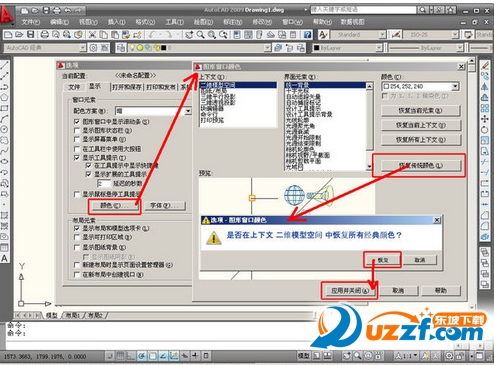Screen dimensions: 494x365
Task: Open the AutoCAD Classic workspace dropdown
Action: (82, 48)
